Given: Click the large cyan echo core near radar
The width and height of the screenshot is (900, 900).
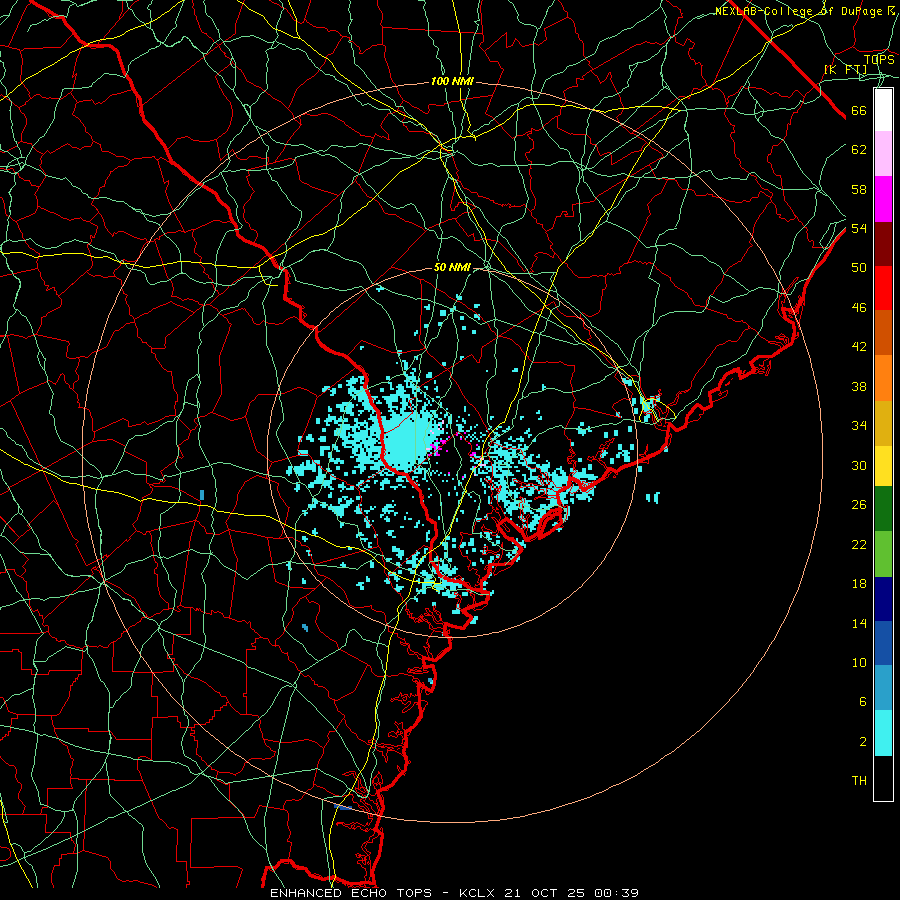Looking at the screenshot, I should click(x=408, y=442).
